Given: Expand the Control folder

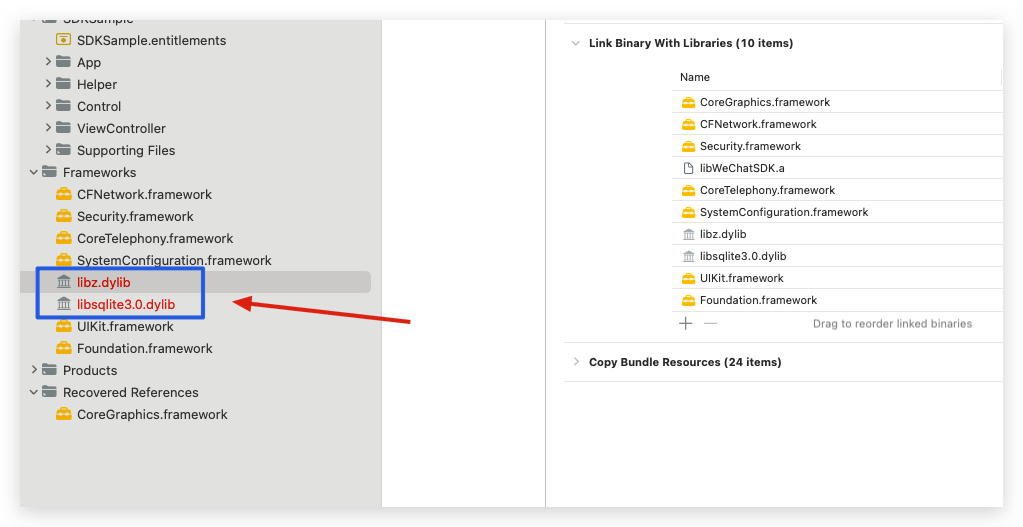Looking at the screenshot, I should tap(48, 106).
